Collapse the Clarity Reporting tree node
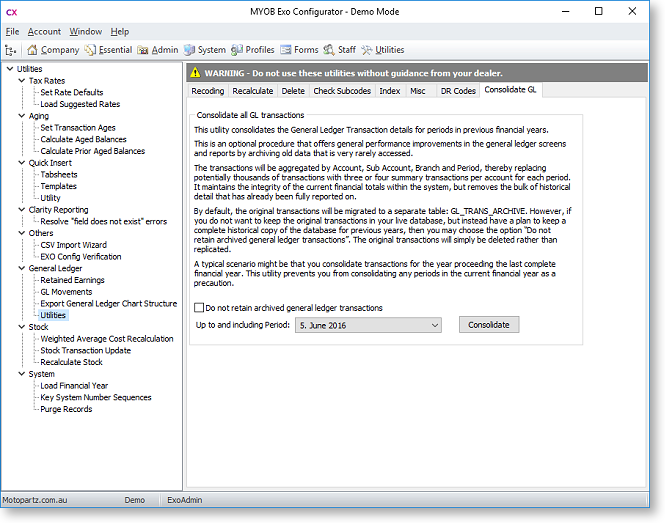 point(22,209)
